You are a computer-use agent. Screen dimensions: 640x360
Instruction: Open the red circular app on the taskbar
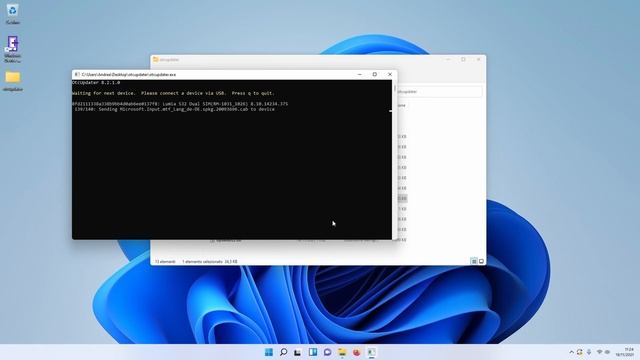(357, 352)
